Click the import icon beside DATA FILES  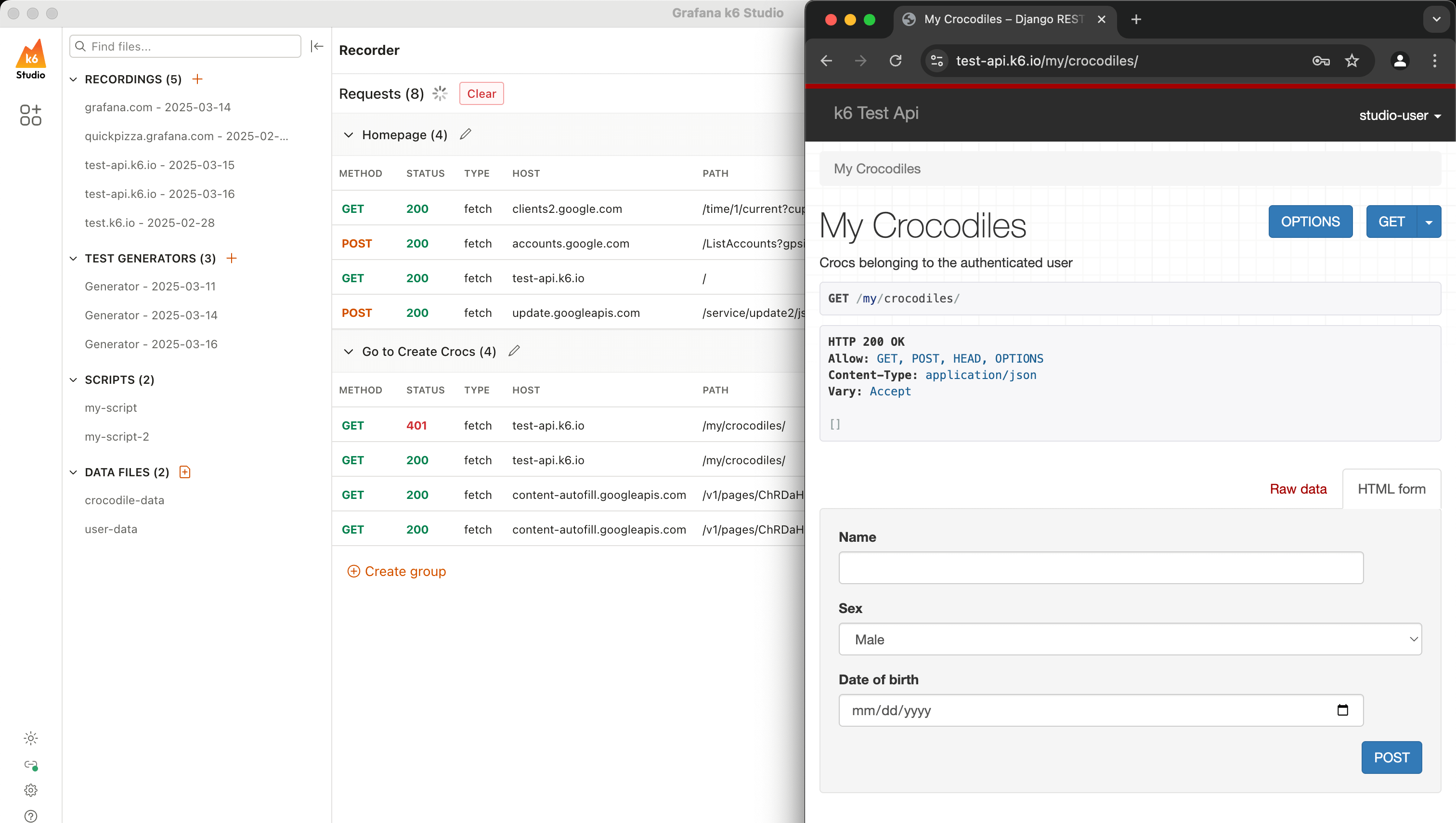185,472
